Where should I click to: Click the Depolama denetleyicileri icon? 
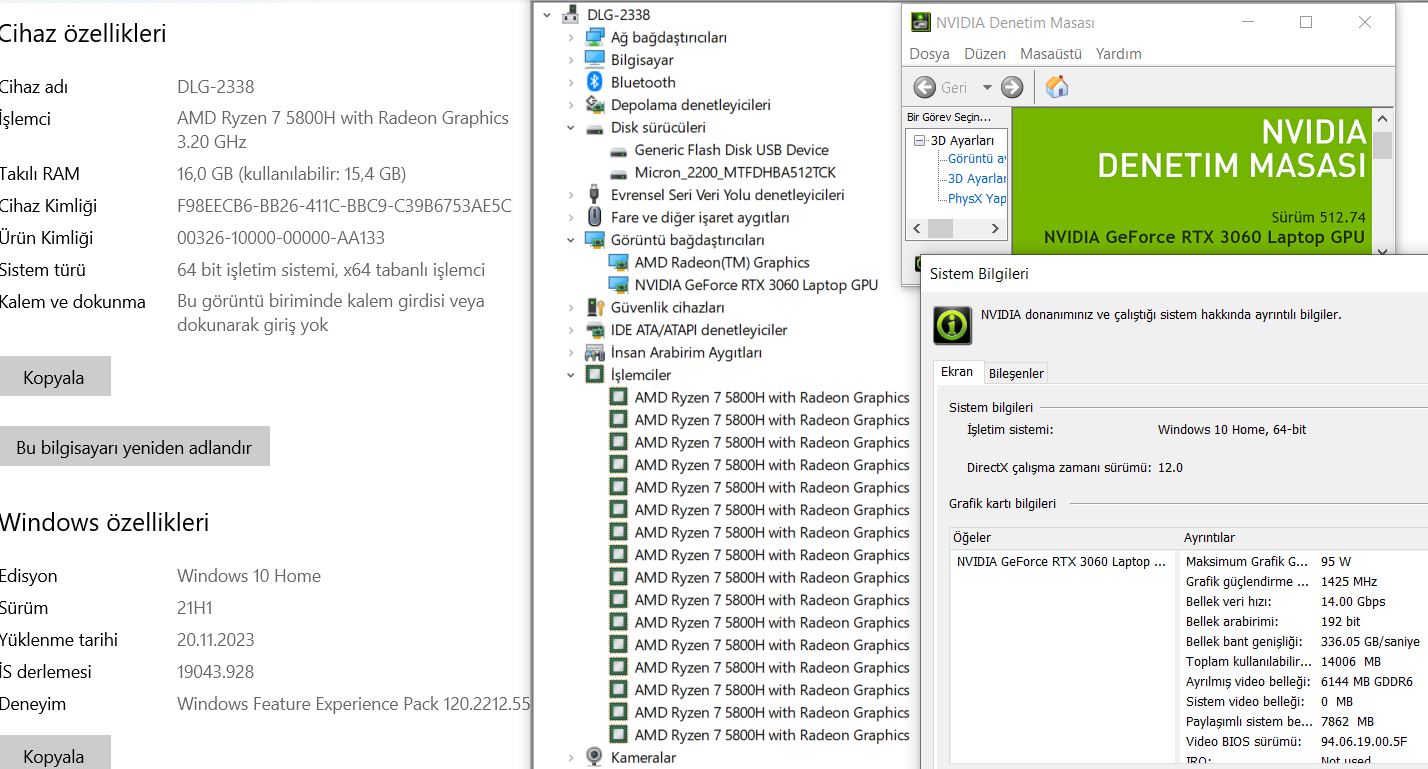(595, 105)
